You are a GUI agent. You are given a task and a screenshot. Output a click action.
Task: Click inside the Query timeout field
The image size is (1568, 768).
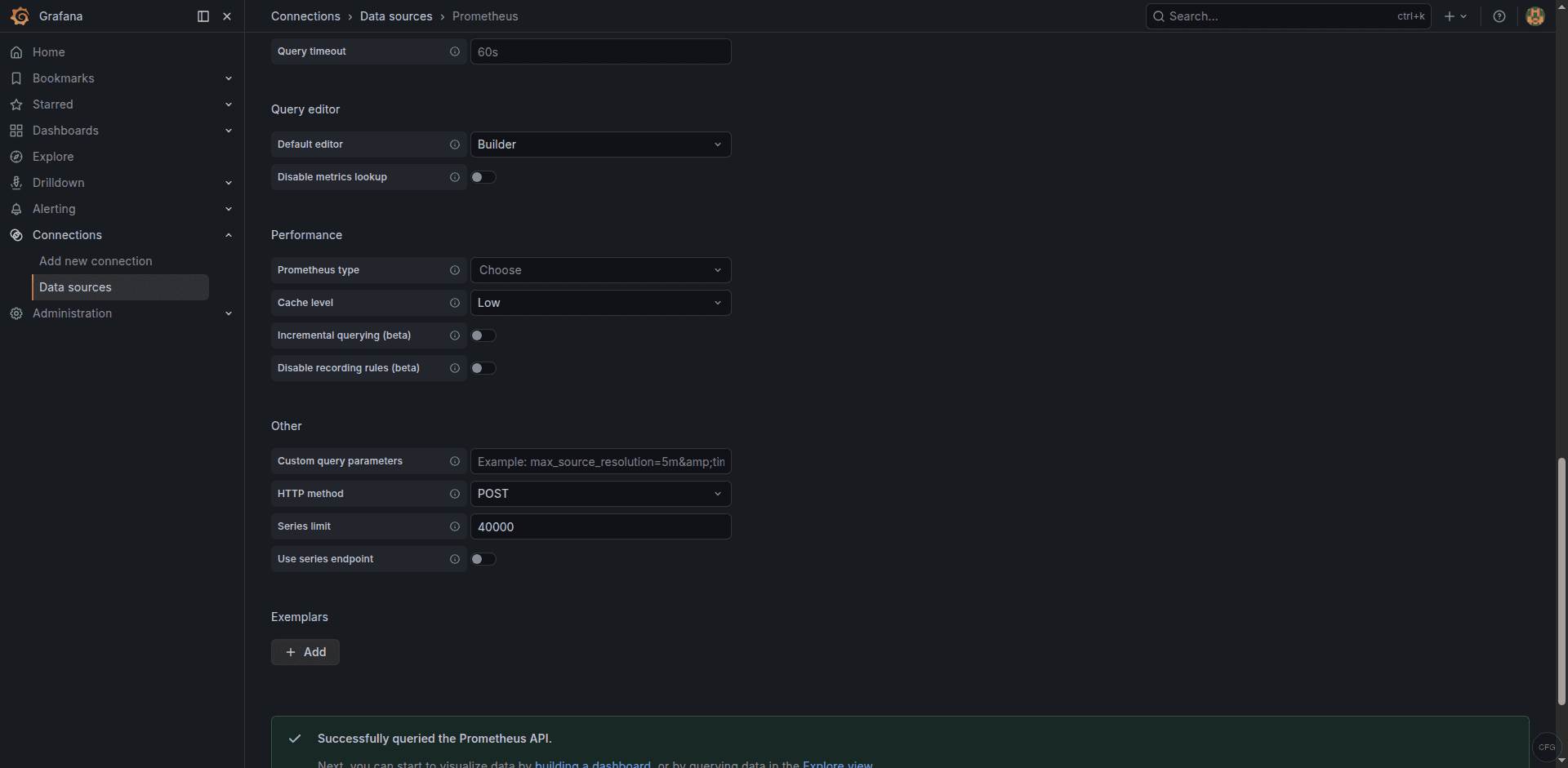coord(600,51)
